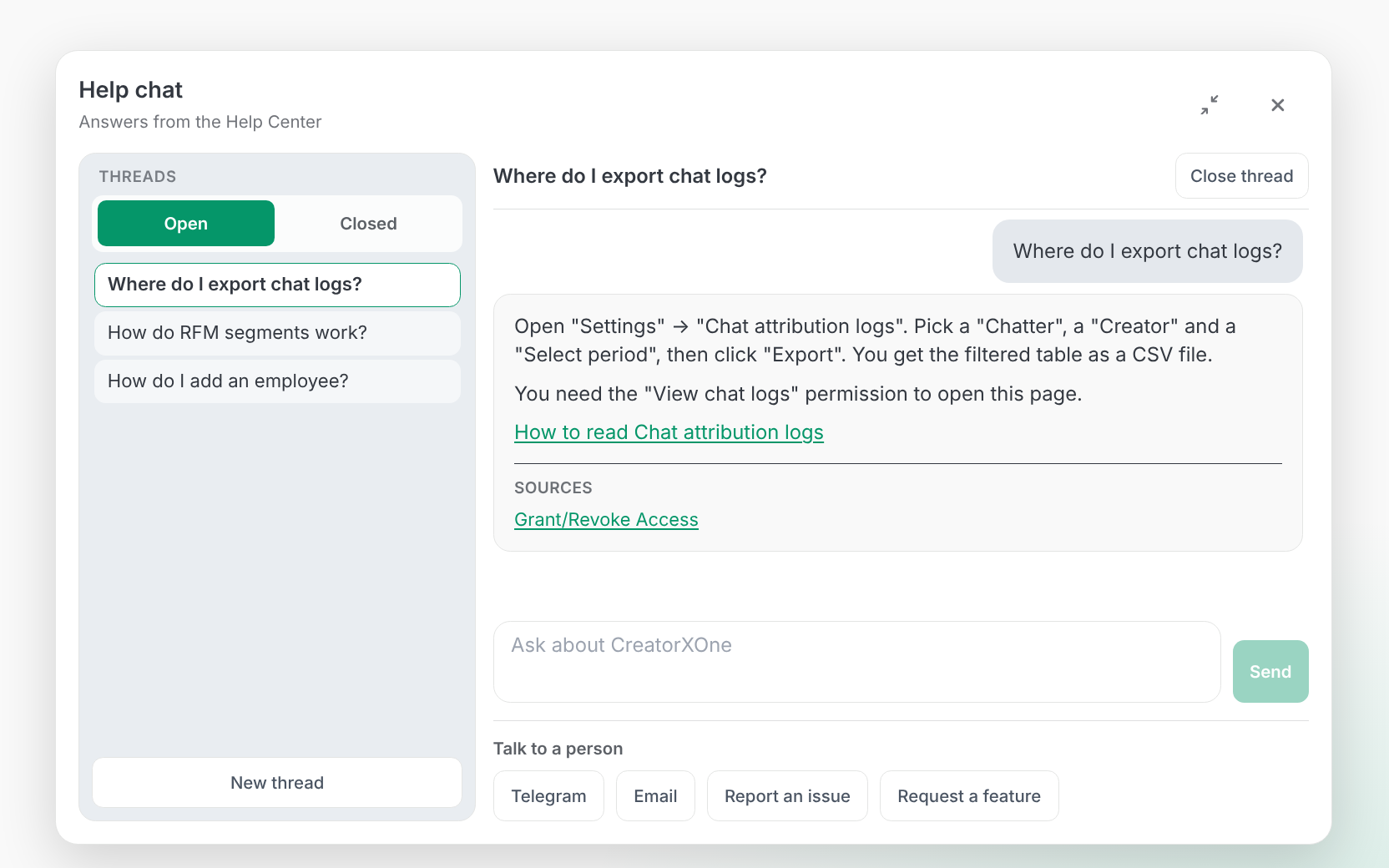Open thread 'How do I add an employee?'

[x=277, y=381]
